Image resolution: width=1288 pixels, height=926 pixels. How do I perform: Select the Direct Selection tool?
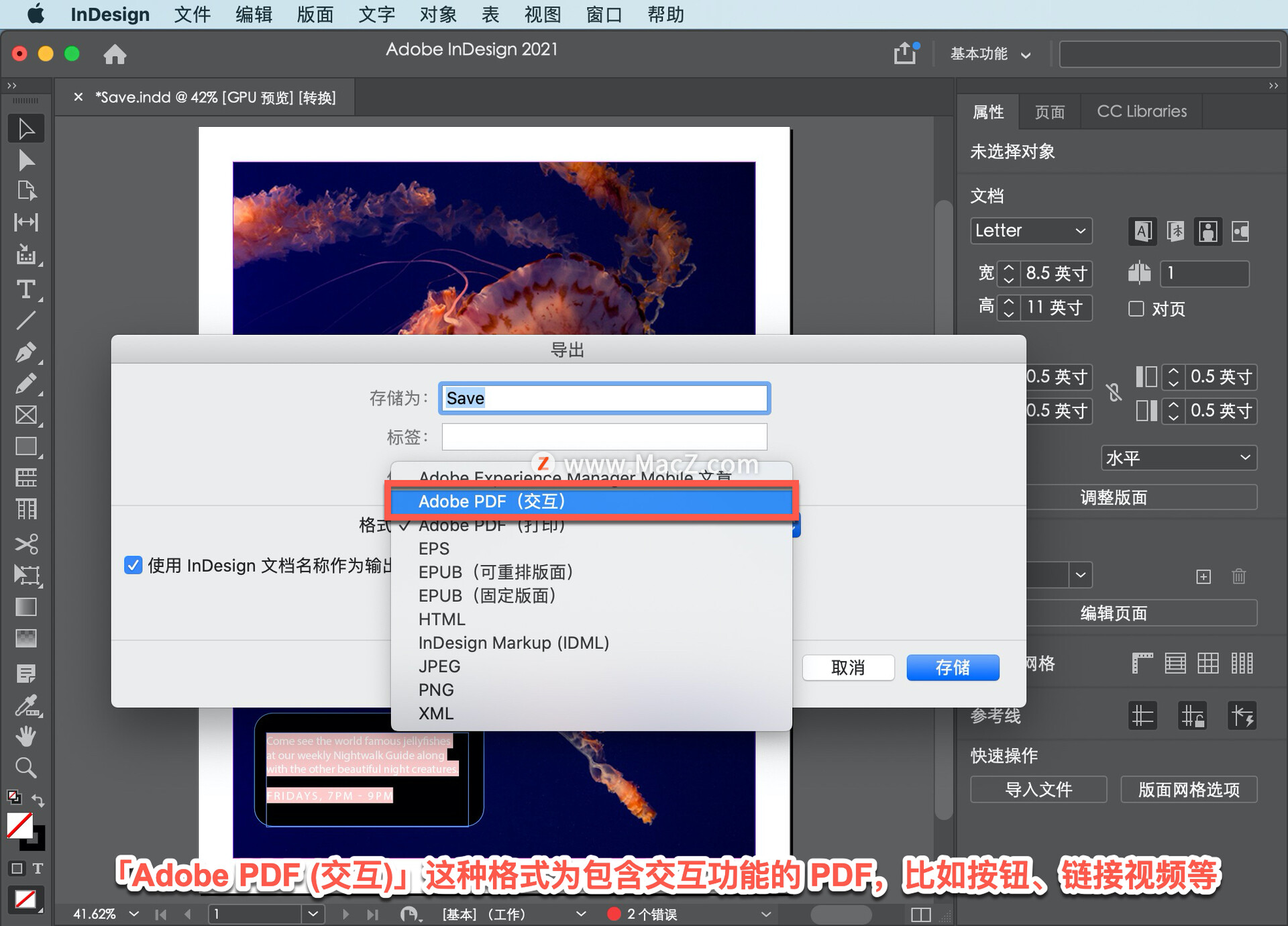[26, 160]
